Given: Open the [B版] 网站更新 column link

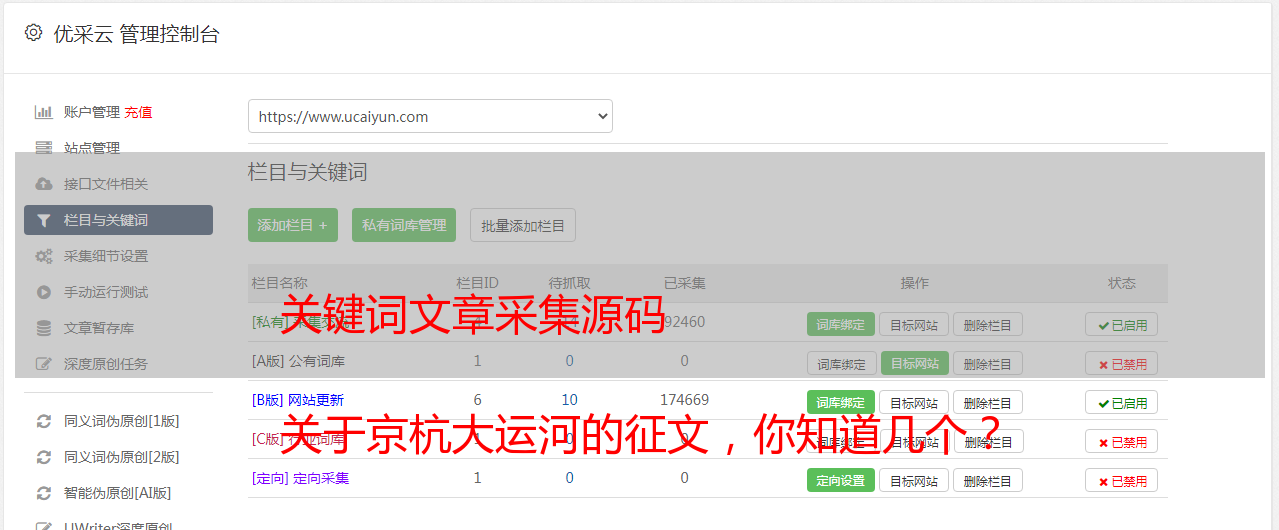Looking at the screenshot, I should click(x=297, y=400).
